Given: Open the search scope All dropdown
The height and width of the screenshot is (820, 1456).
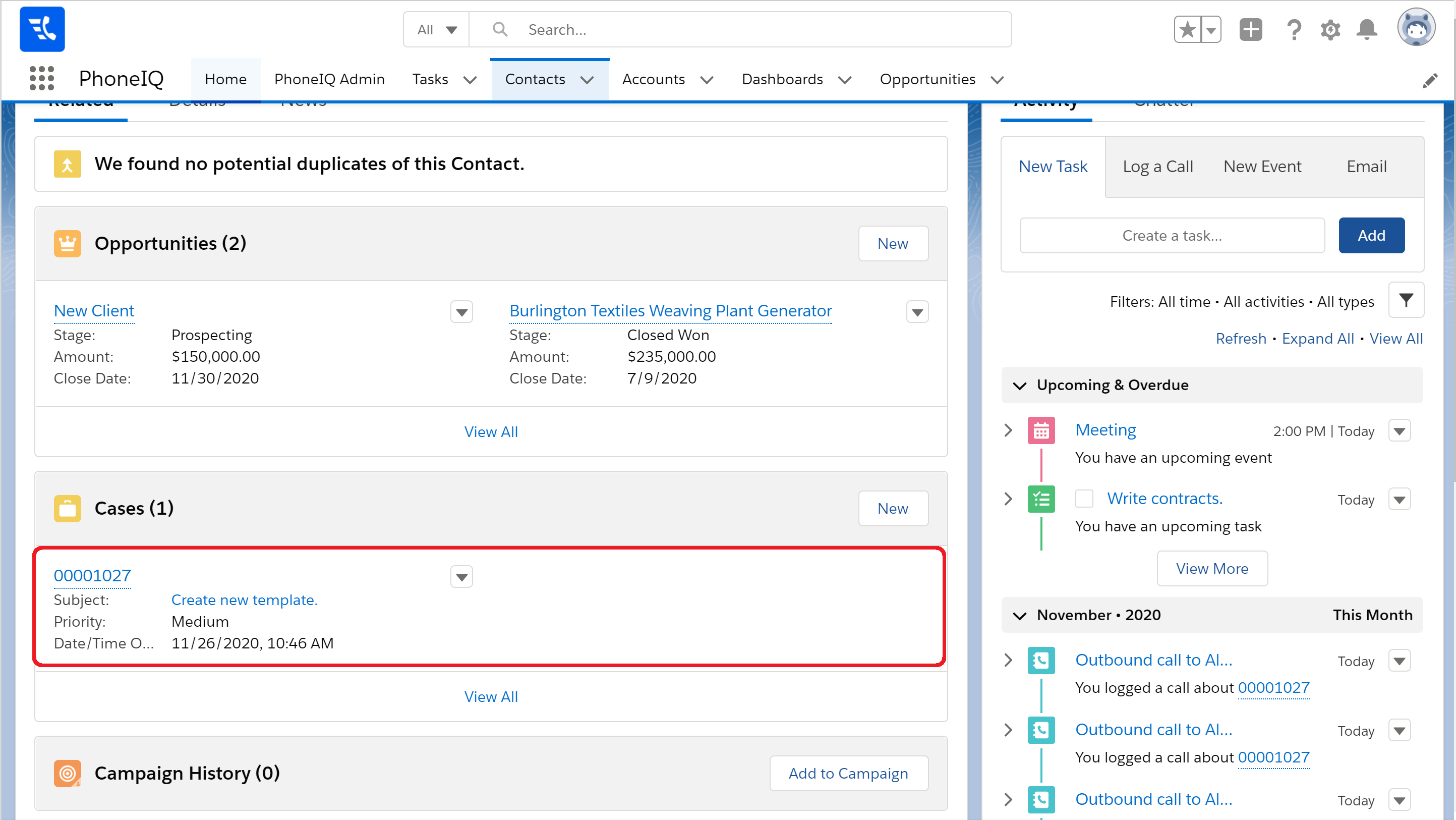Looking at the screenshot, I should 436,29.
